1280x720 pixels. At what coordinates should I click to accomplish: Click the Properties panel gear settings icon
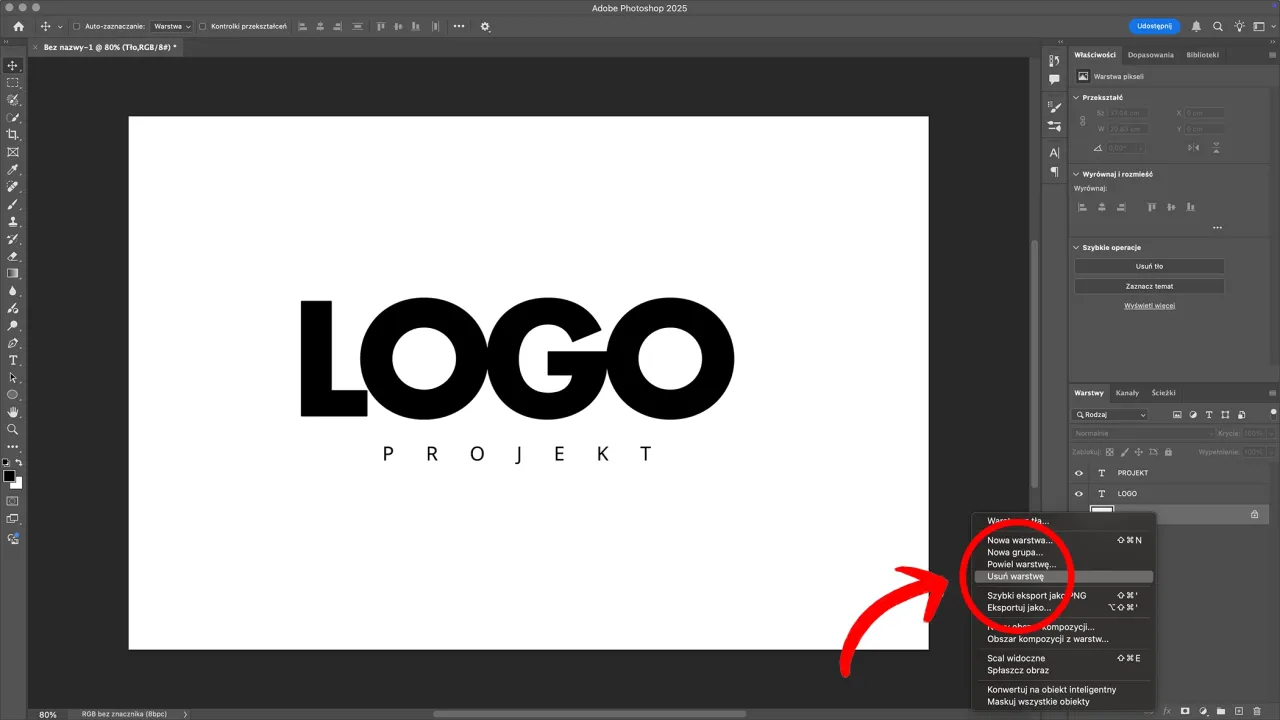point(484,26)
